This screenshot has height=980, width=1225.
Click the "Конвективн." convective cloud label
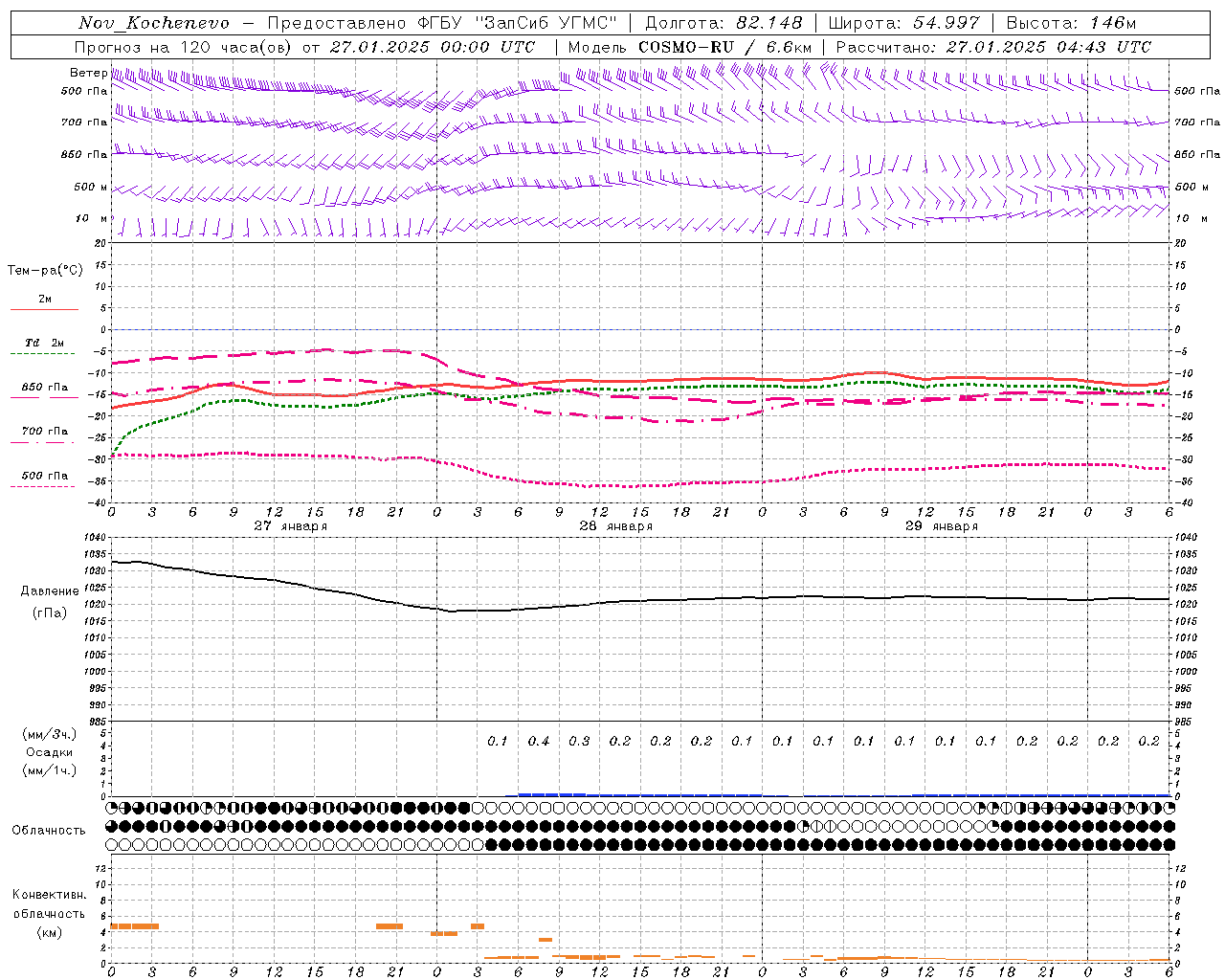coord(50,895)
